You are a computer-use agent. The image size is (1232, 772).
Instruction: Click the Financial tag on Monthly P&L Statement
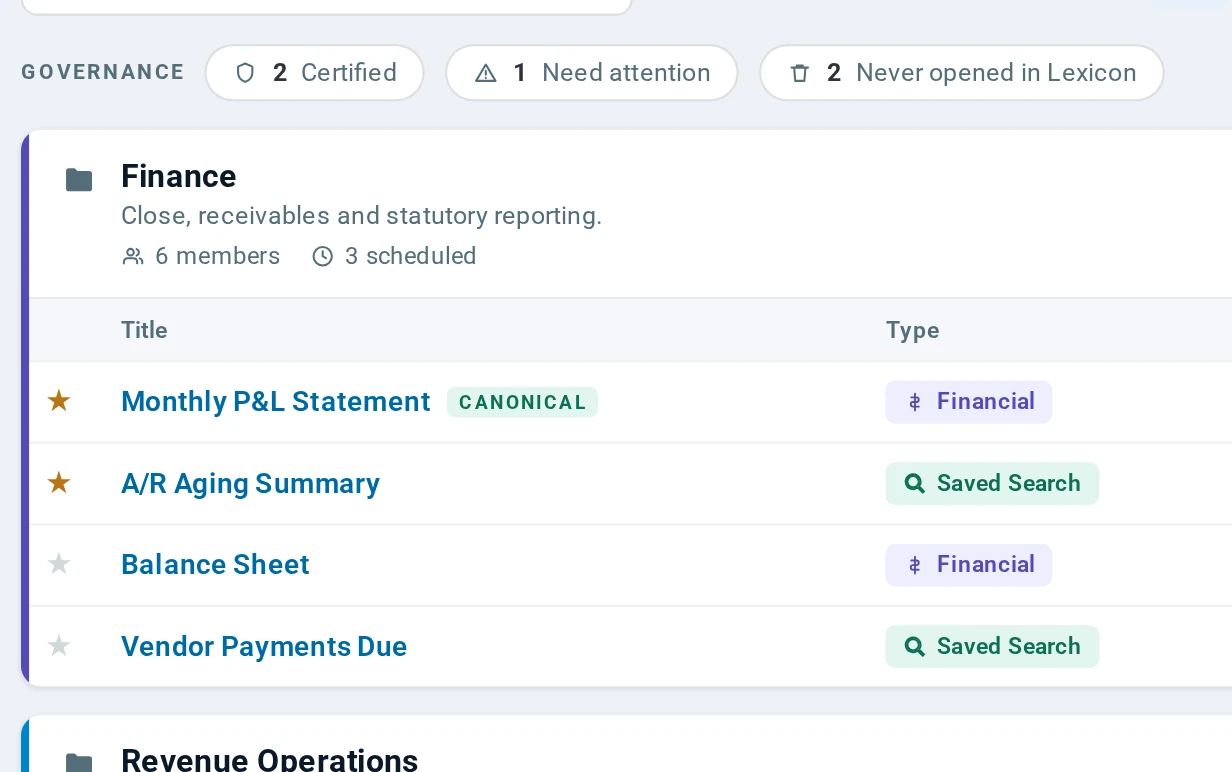click(968, 402)
